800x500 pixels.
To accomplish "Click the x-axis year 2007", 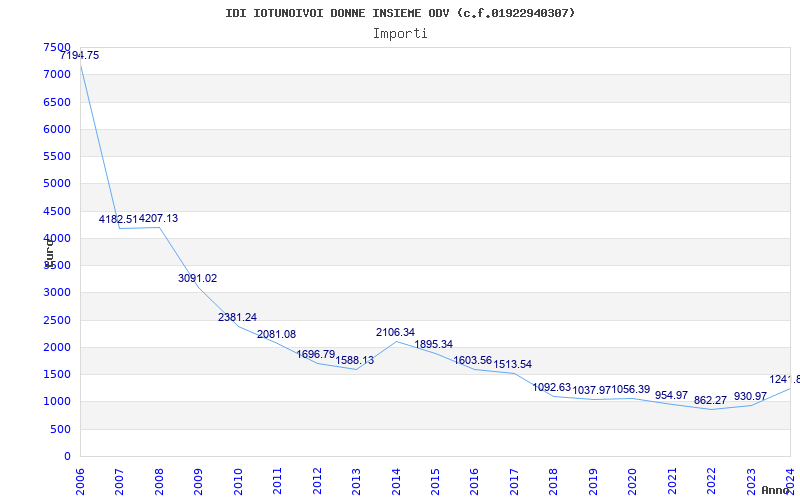I will pyautogui.click(x=119, y=482).
